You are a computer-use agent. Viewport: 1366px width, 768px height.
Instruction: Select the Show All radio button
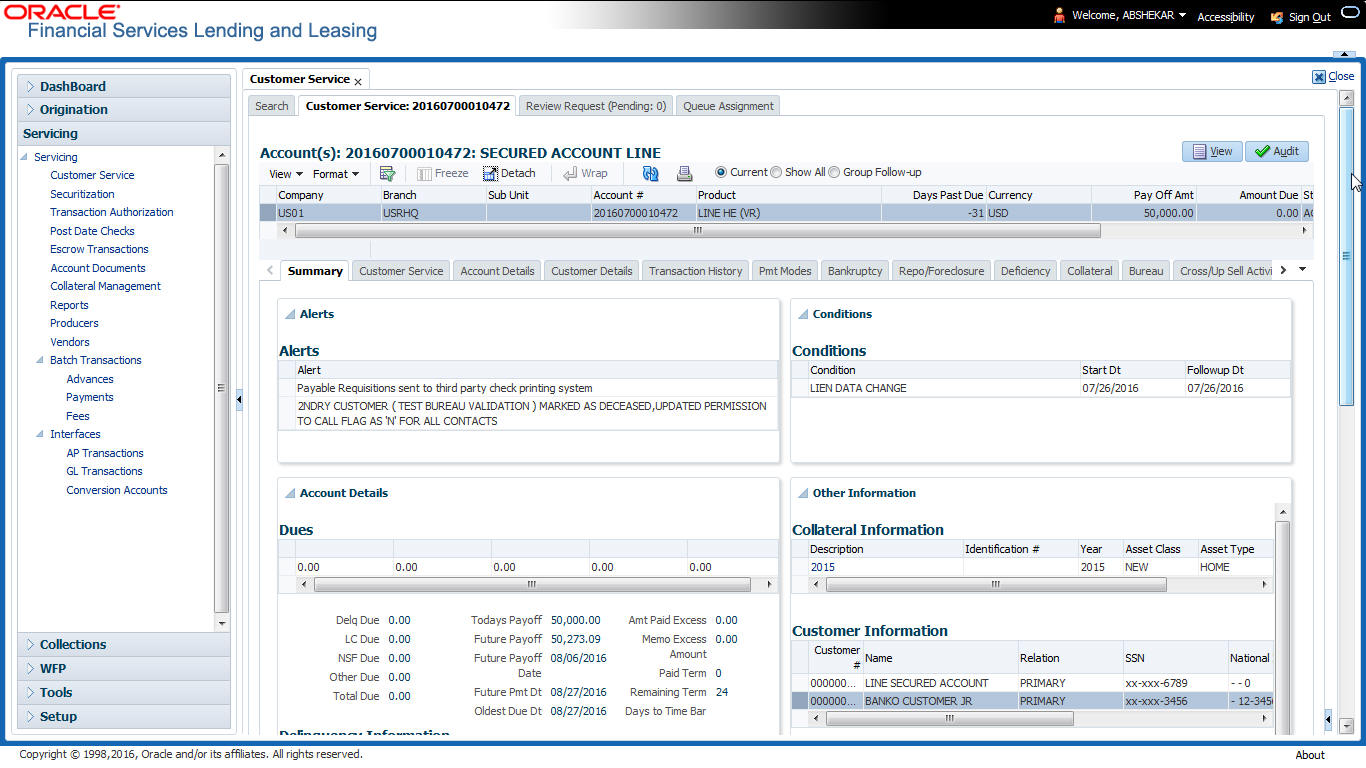pyautogui.click(x=776, y=172)
